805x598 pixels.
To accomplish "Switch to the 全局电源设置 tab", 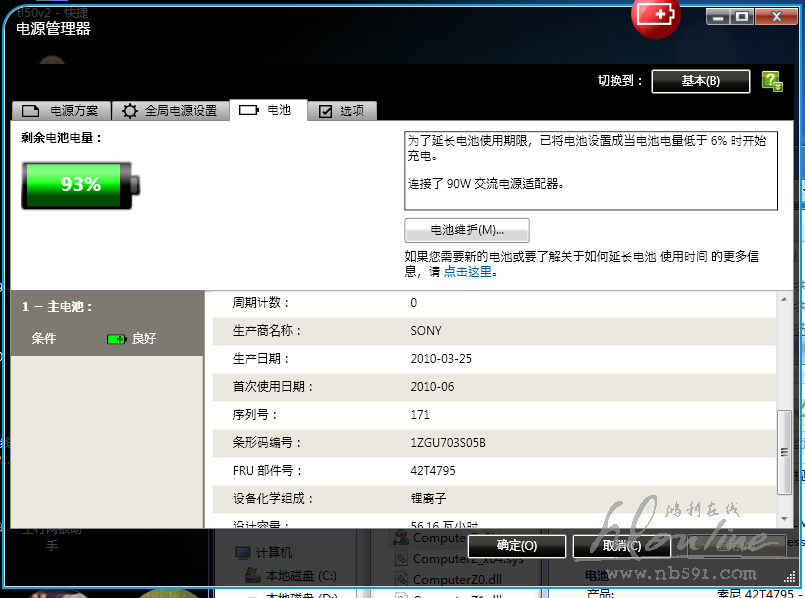I will point(170,110).
